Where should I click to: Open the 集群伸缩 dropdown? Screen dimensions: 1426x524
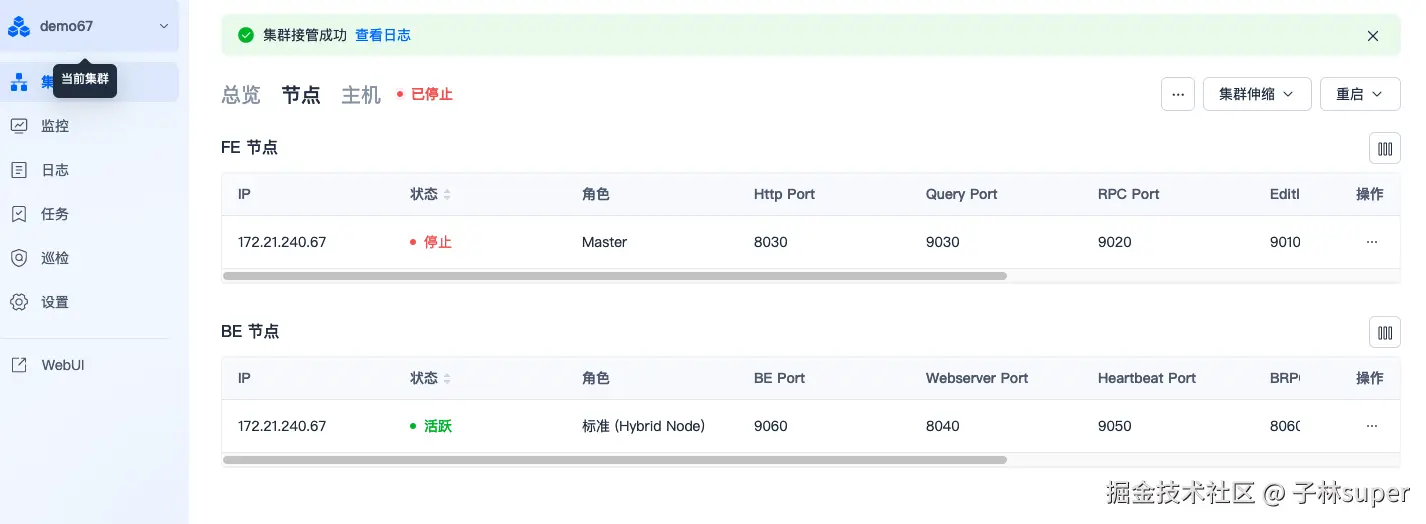pyautogui.click(x=1256, y=94)
